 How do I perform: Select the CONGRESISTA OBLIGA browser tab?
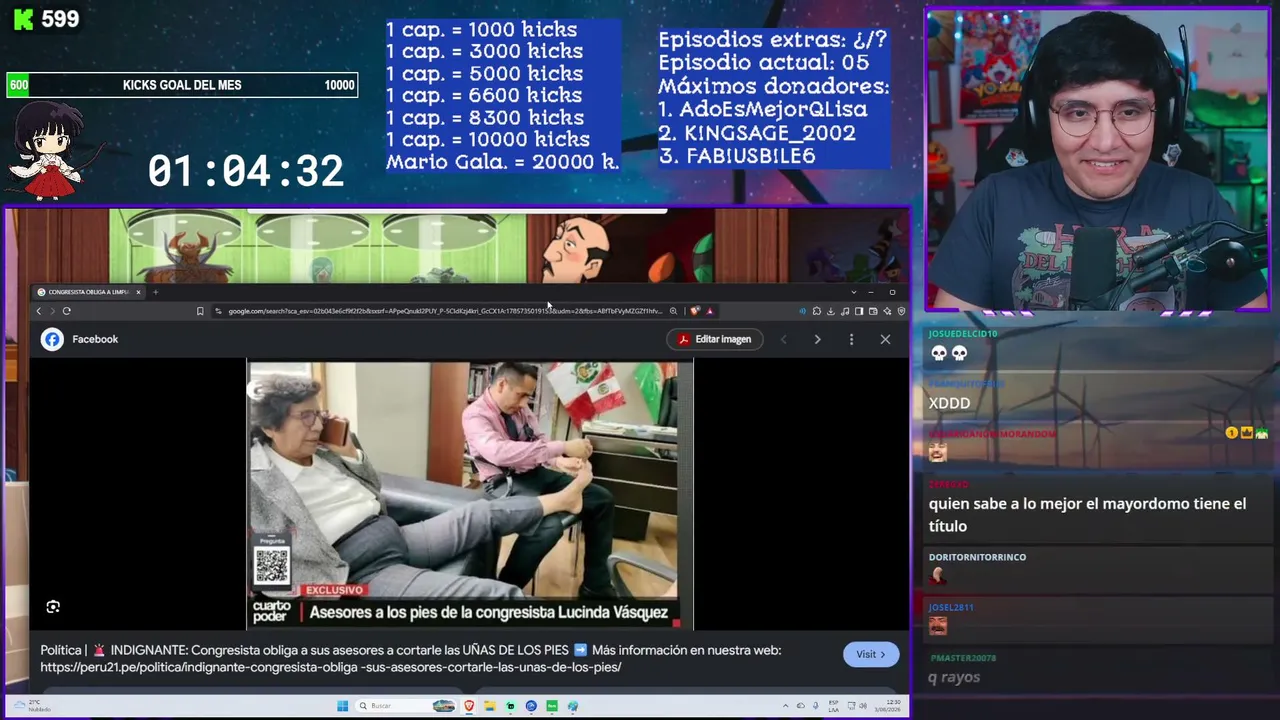coord(88,292)
